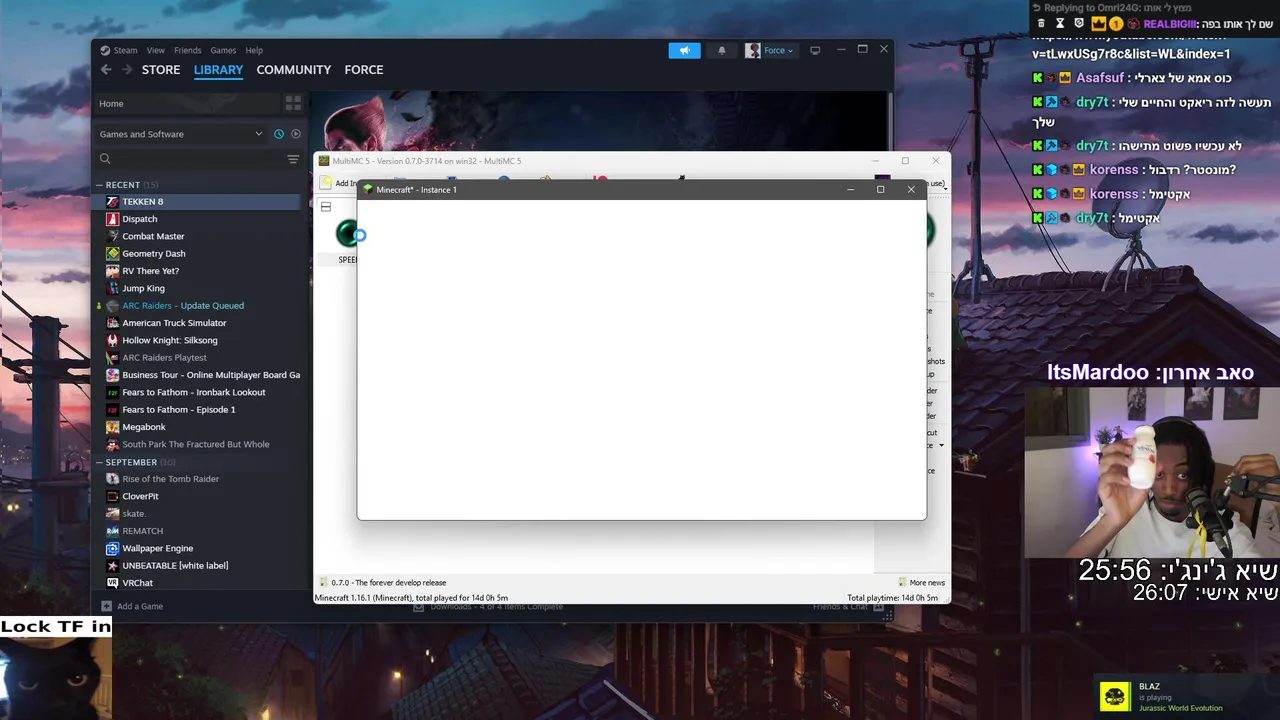Open the Help menu in Steam
The width and height of the screenshot is (1280, 720).
tap(254, 50)
